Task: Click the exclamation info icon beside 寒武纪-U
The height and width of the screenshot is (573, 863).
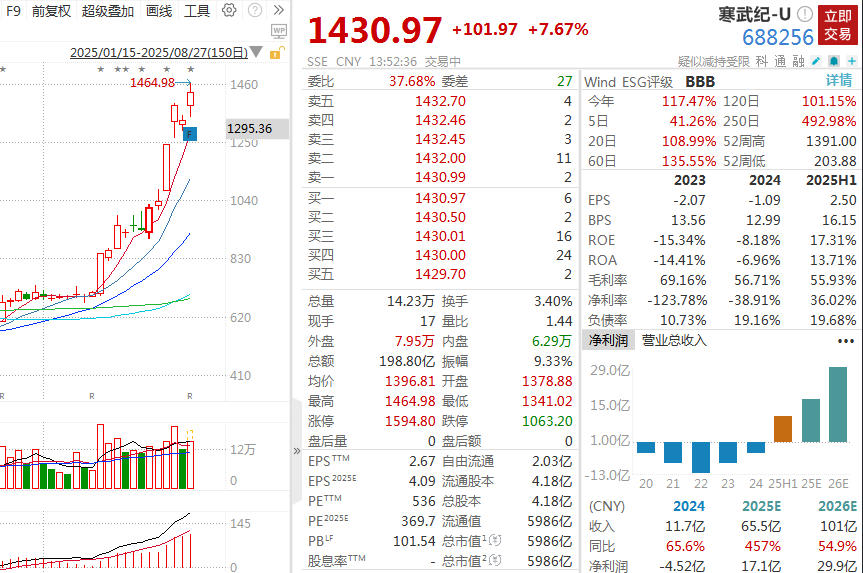Action: point(805,14)
